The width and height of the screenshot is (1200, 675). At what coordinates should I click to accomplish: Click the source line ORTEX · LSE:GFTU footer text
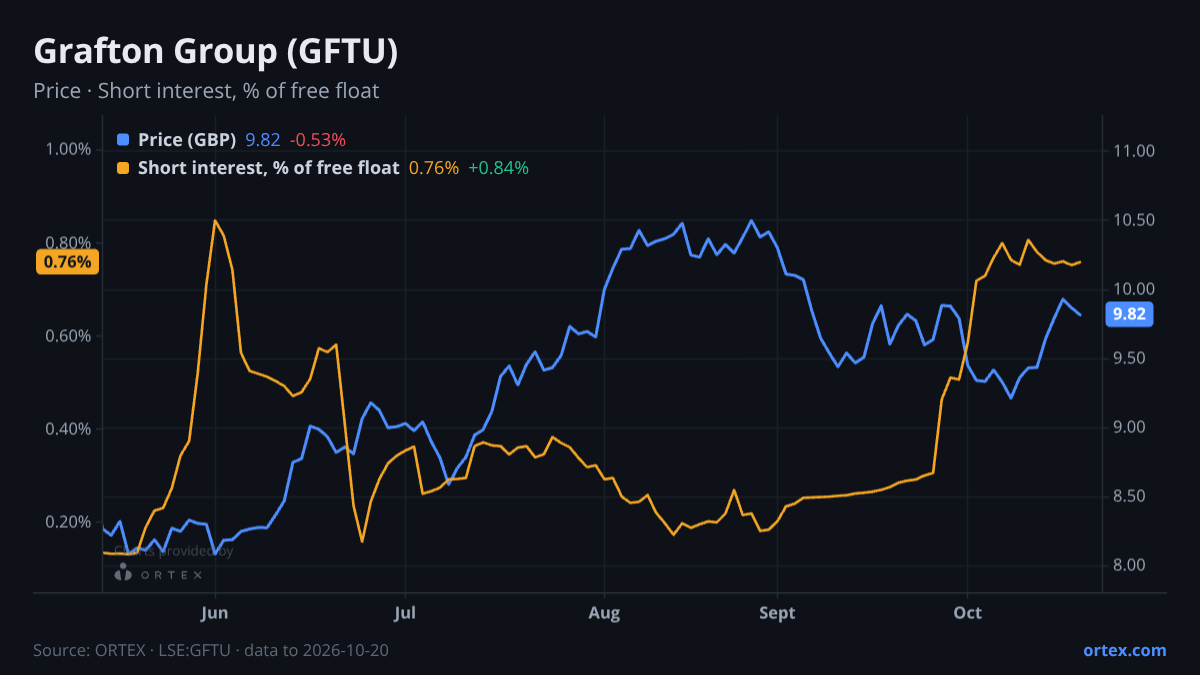[x=211, y=650]
